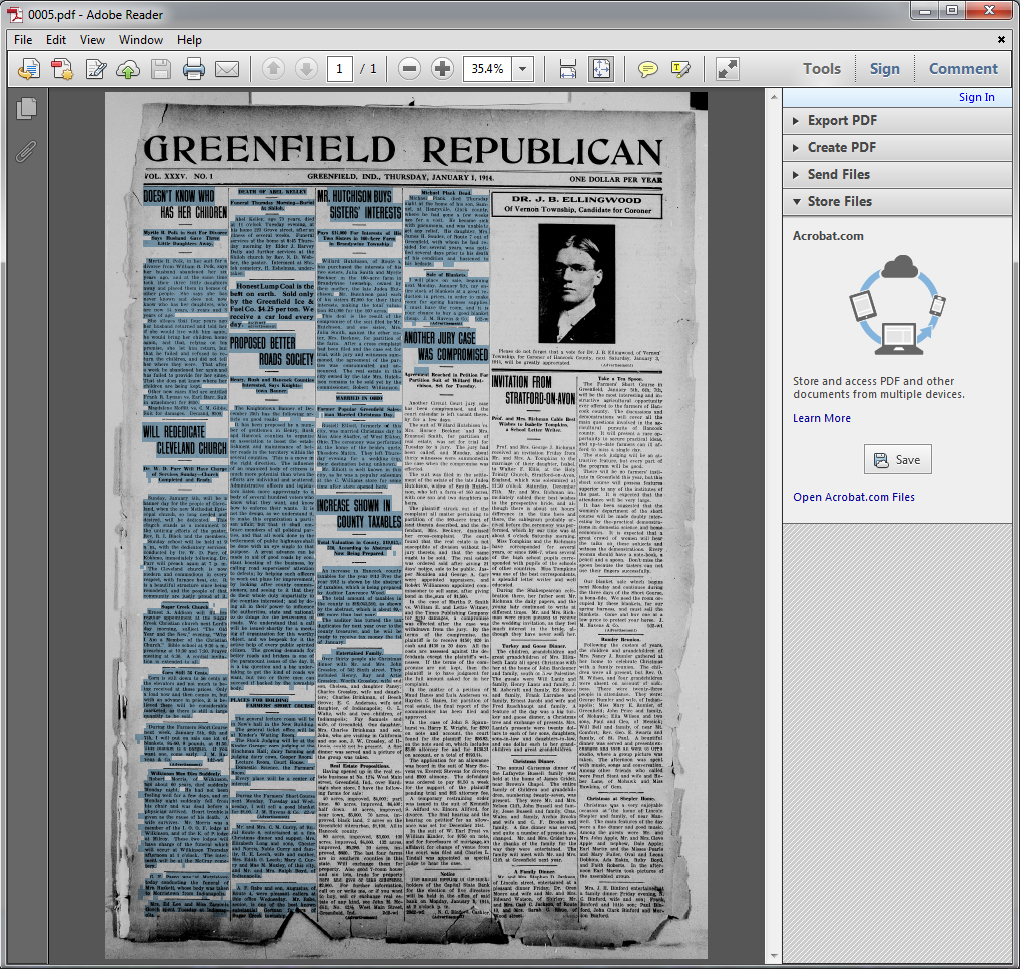
Task: Open the View menu
Action: pos(92,40)
